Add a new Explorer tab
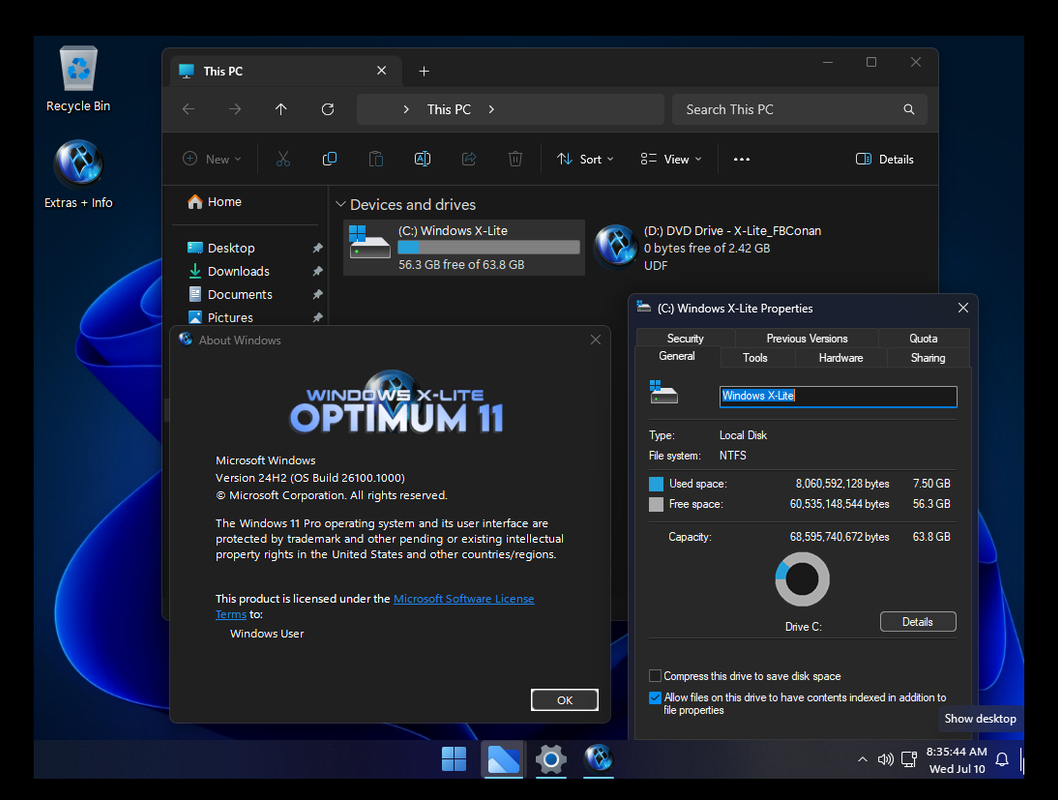Image resolution: width=1058 pixels, height=800 pixels. (x=424, y=71)
